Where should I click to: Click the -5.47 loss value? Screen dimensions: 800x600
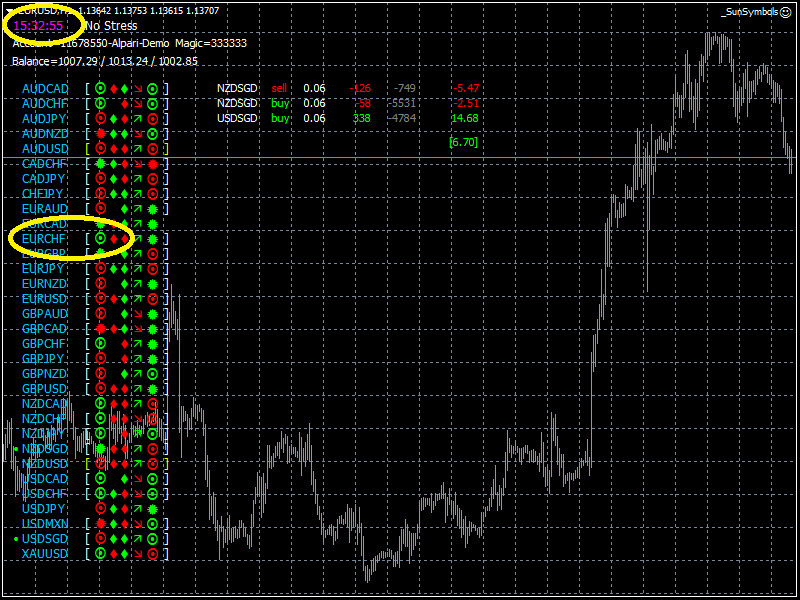pyautogui.click(x=466, y=88)
